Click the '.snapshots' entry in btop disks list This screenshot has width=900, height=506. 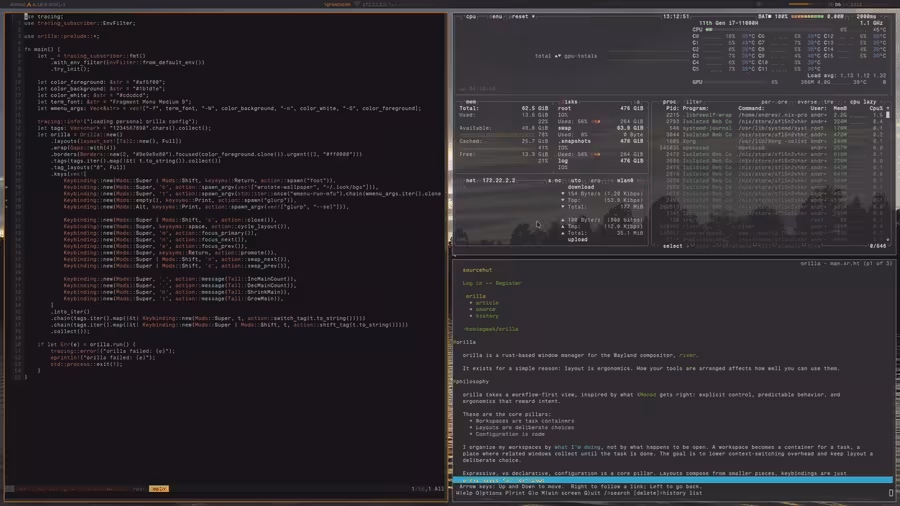(x=574, y=141)
